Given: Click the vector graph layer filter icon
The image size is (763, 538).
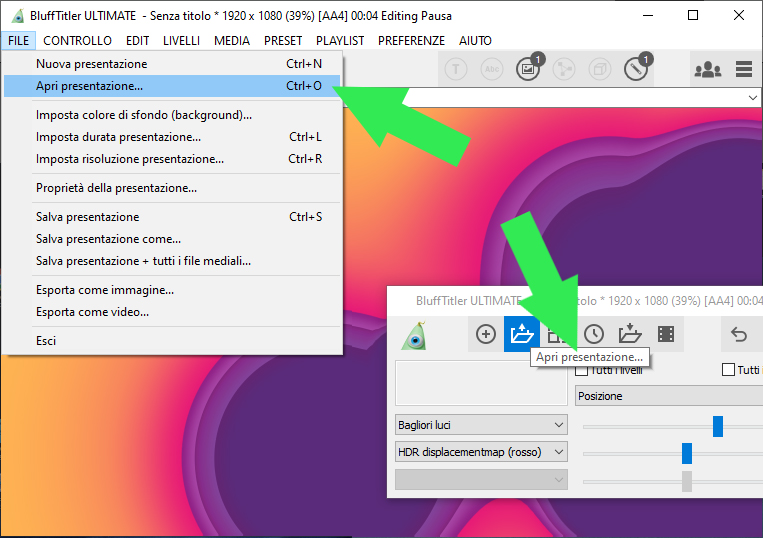Looking at the screenshot, I should tap(564, 70).
